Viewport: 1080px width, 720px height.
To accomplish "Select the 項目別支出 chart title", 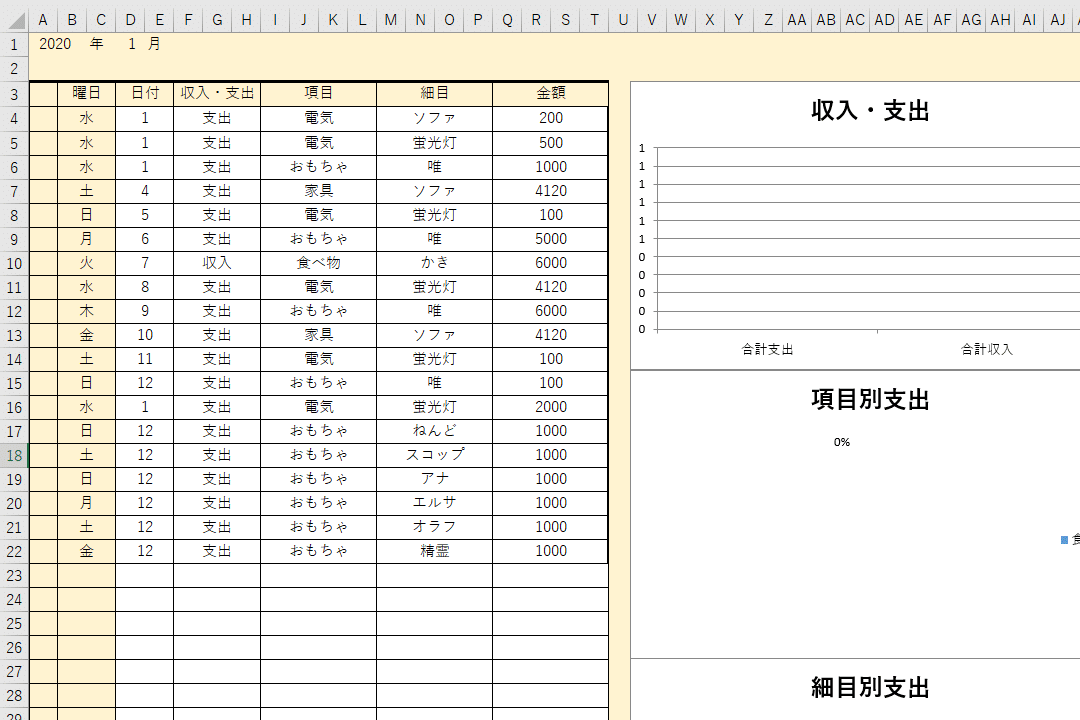I will [x=870, y=400].
